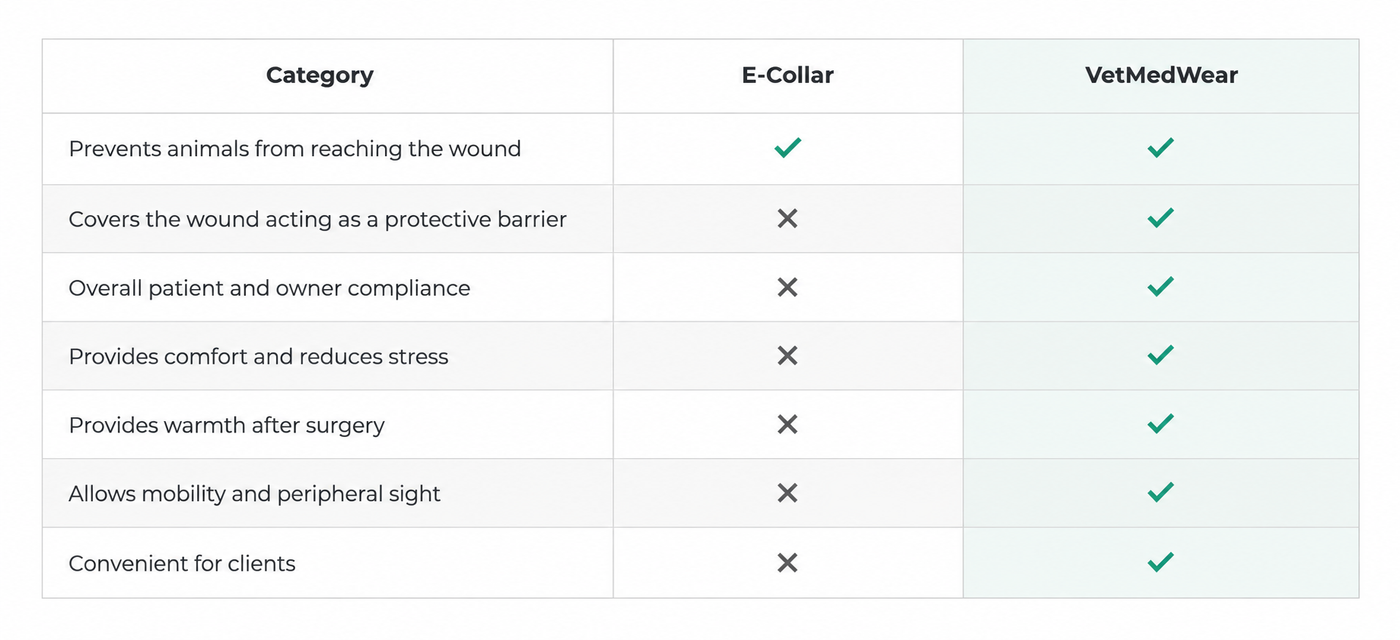Click E-Collar X for comfort and stress row
Viewport: 1400px width, 640px height.
(788, 355)
